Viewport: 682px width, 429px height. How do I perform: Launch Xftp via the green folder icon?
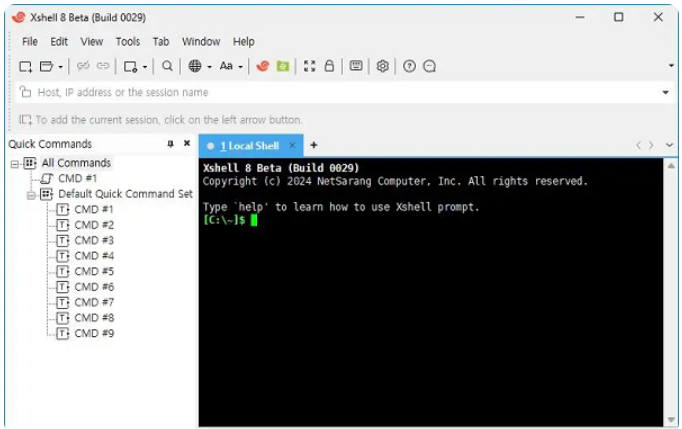tap(283, 66)
